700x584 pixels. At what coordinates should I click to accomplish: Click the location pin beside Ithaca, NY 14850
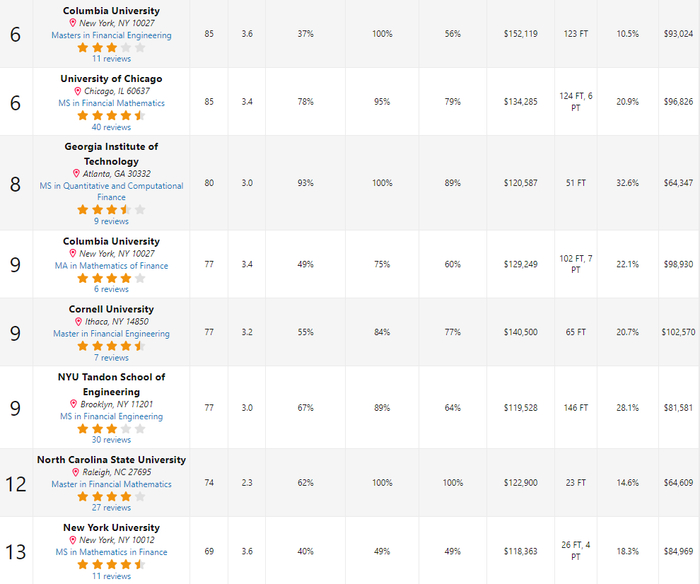coord(79,322)
